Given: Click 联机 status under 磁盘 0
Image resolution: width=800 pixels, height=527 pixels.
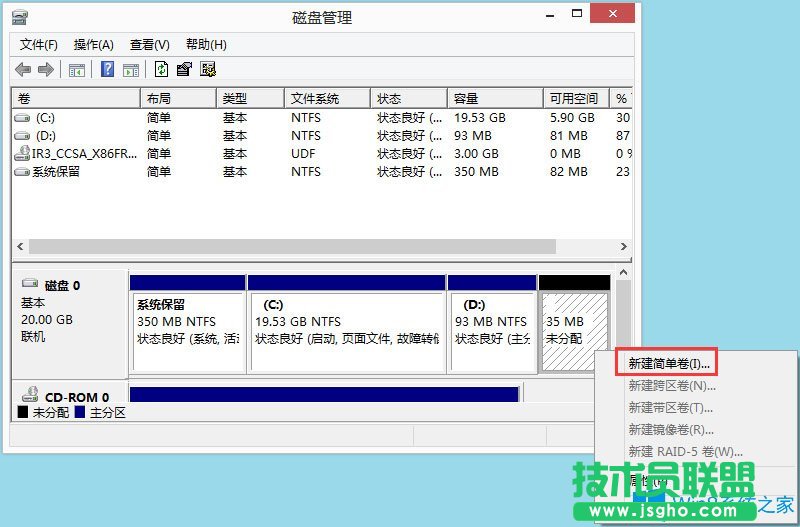Looking at the screenshot, I should pos(33,337).
